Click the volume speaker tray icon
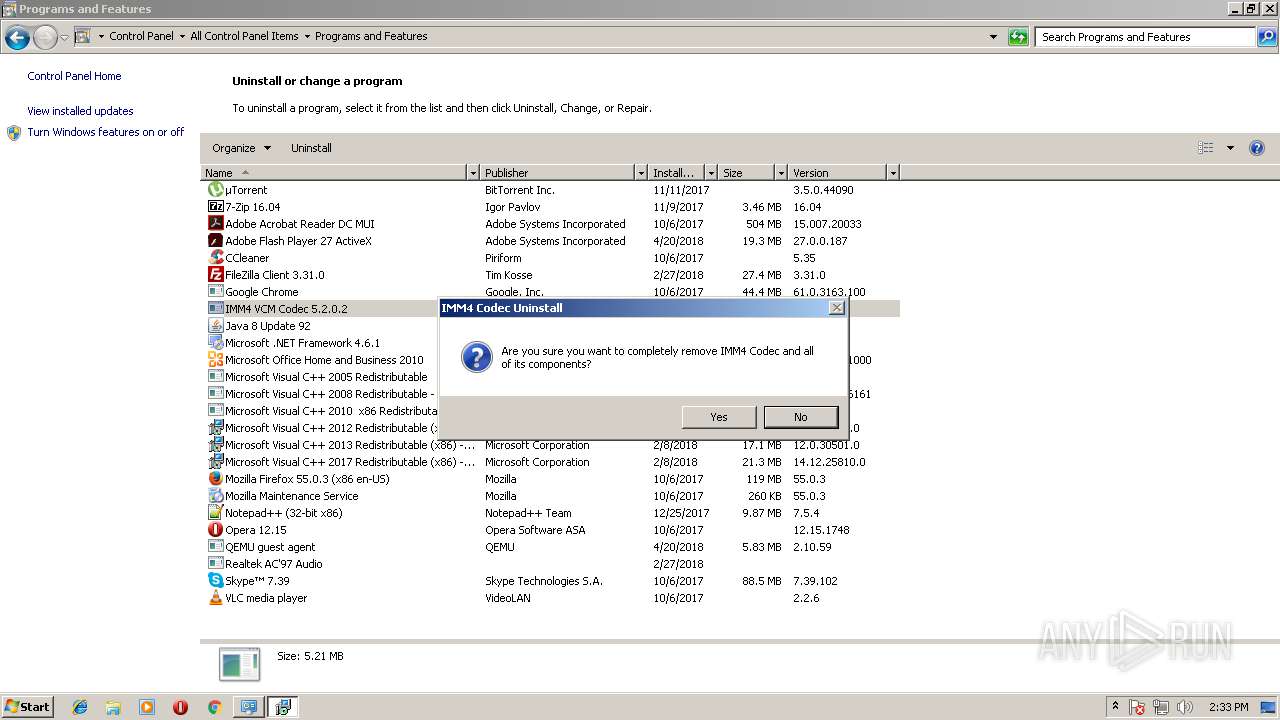1280x720 pixels. (1185, 707)
